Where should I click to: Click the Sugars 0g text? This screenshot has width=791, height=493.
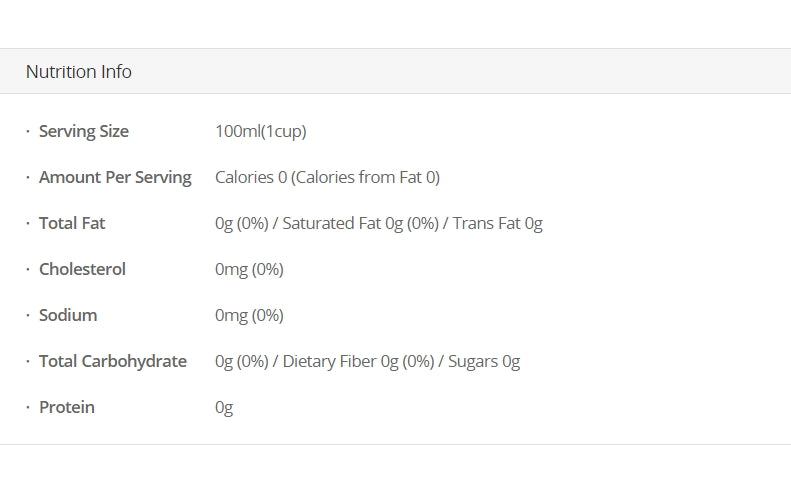pyautogui.click(x=484, y=361)
